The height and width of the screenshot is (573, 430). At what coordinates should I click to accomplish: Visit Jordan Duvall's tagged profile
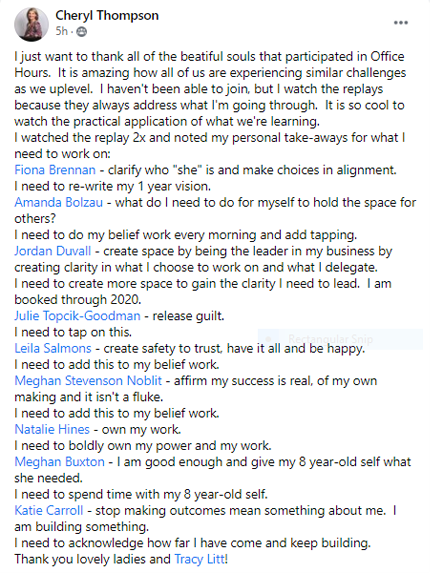pyautogui.click(x=53, y=251)
